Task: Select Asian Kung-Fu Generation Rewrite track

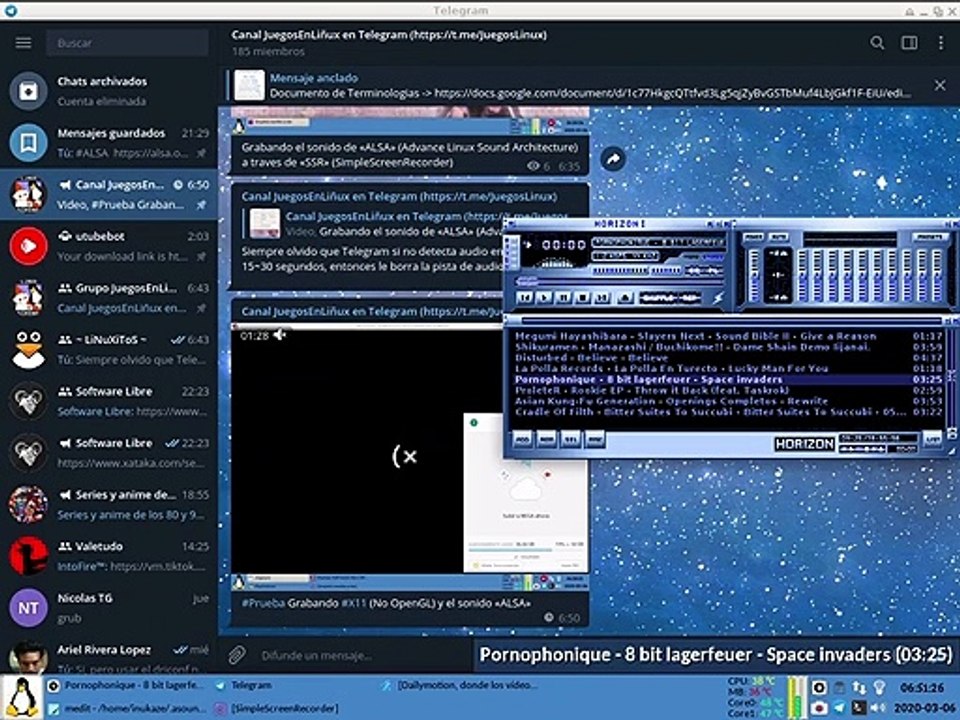Action: tap(728, 401)
